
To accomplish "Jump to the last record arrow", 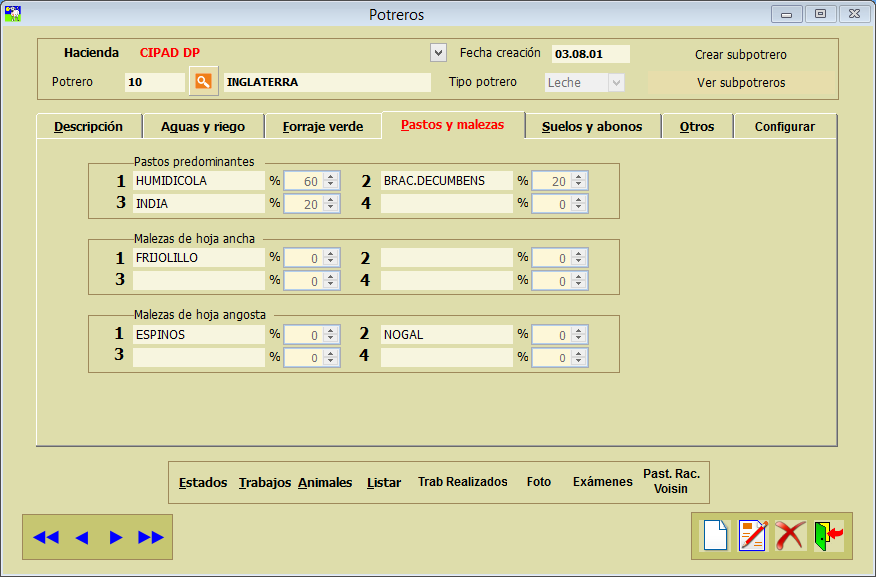I will [x=151, y=537].
